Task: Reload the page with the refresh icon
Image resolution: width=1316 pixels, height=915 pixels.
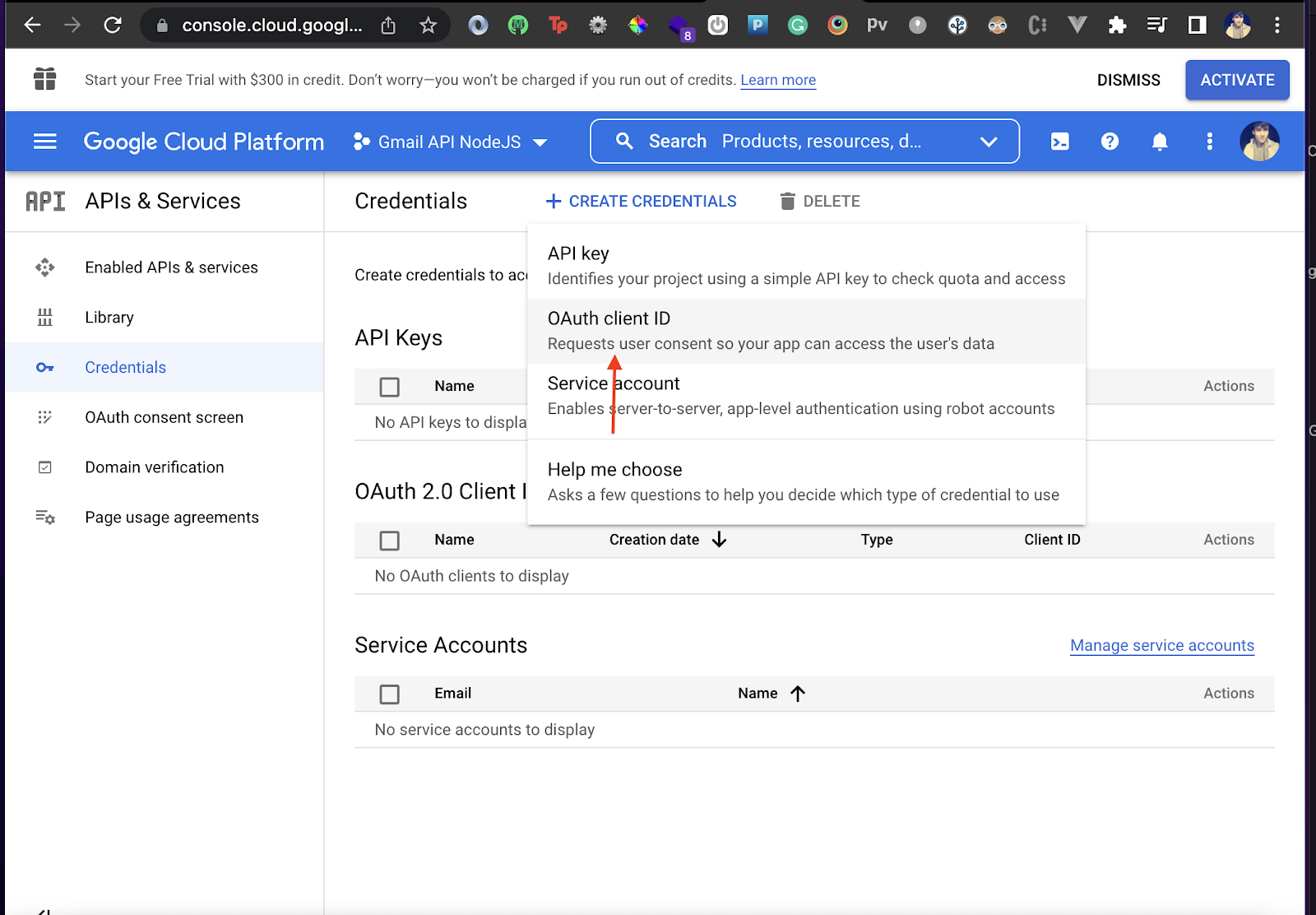Action: click(x=113, y=26)
